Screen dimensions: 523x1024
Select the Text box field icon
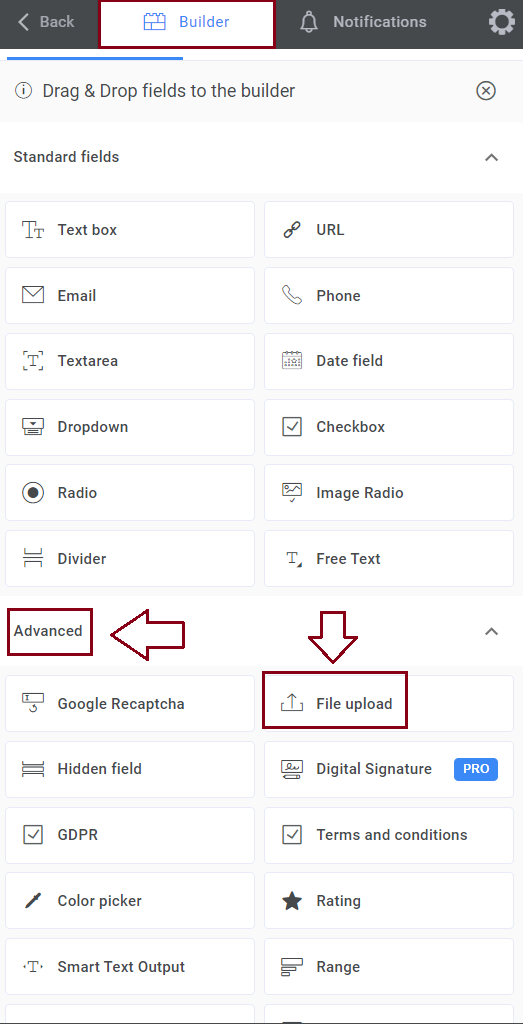click(33, 230)
